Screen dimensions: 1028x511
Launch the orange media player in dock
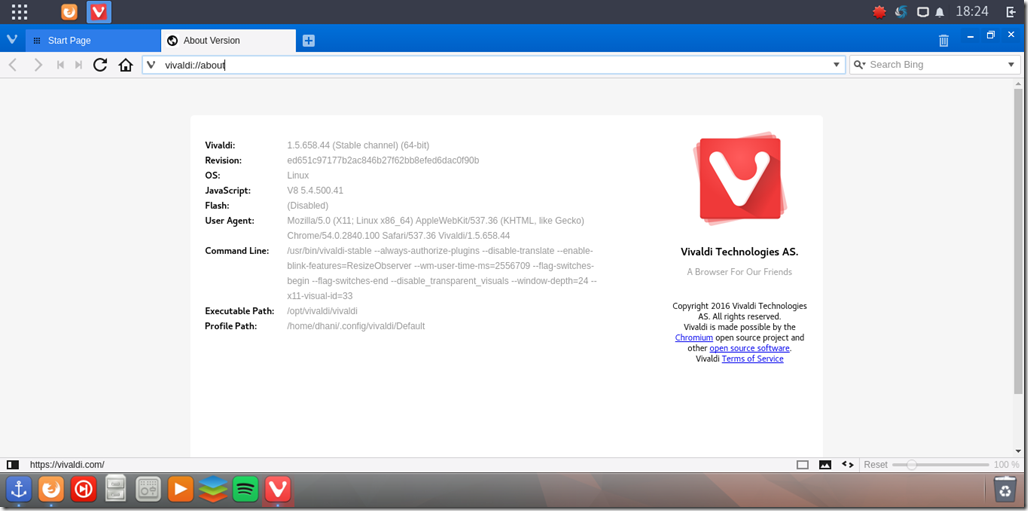tap(180, 489)
